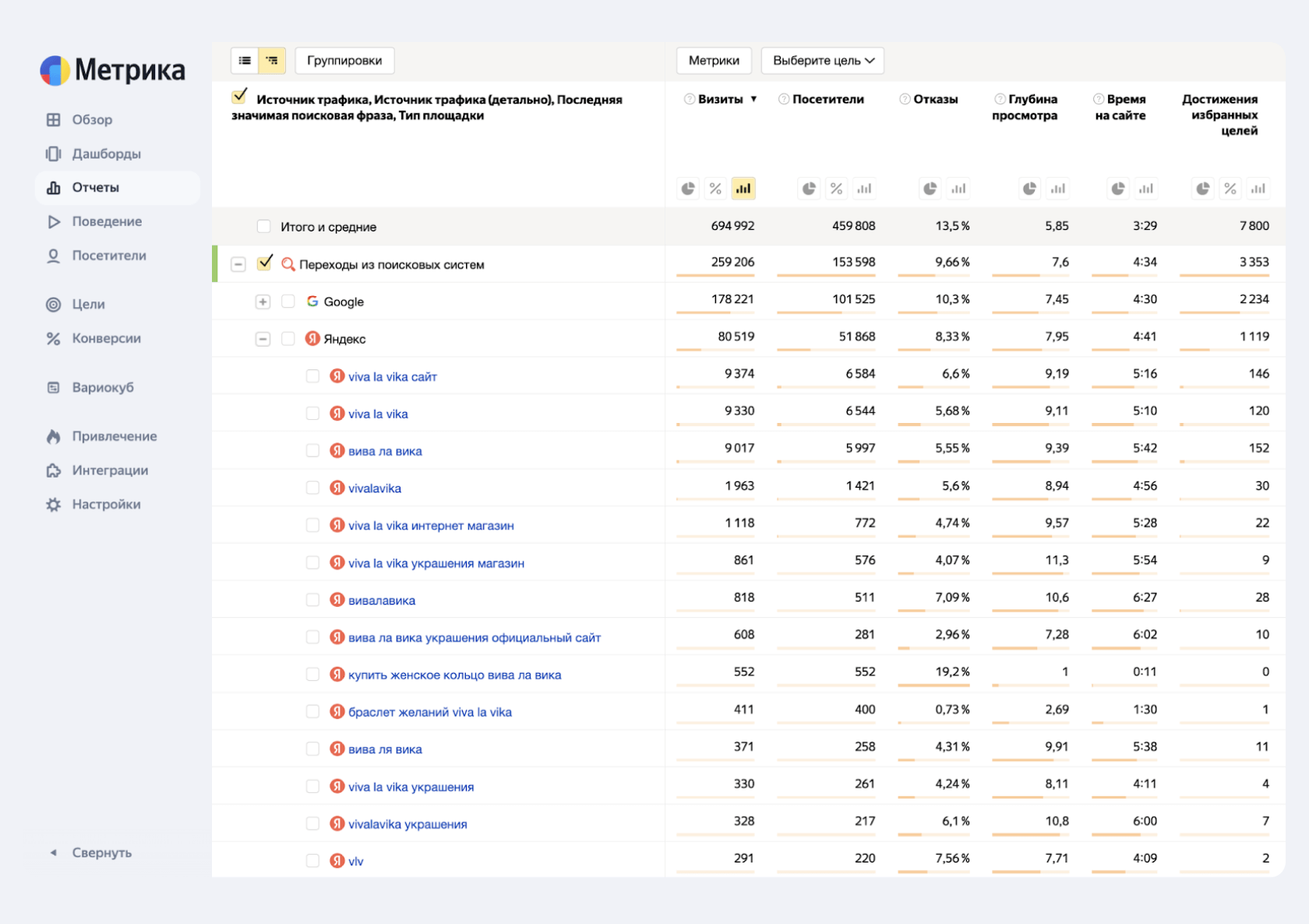Follow the браслет желаний viva la vika link
Screen dimensions: 1309x924
[430, 712]
